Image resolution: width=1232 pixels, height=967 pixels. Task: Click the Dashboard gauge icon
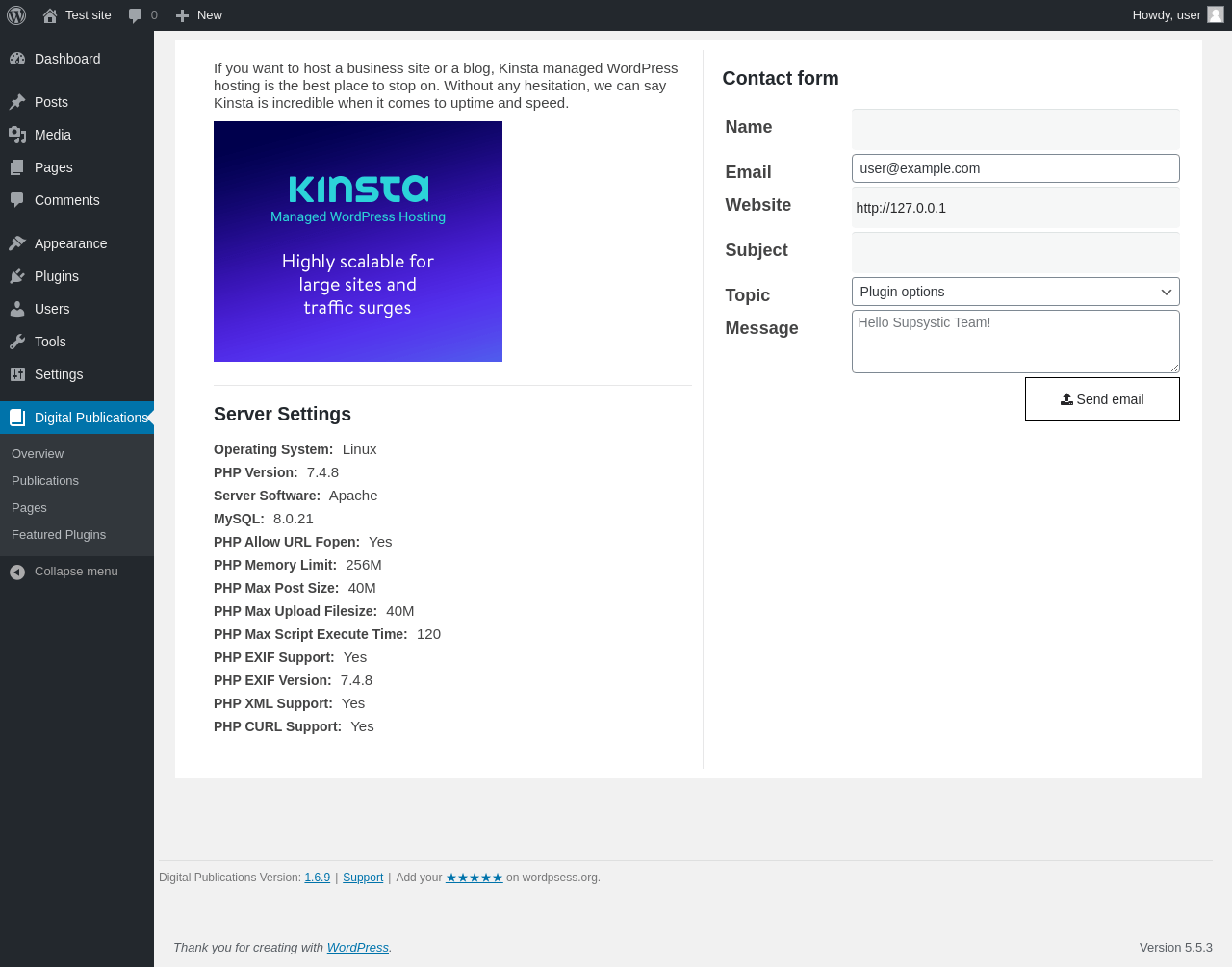pos(17,59)
